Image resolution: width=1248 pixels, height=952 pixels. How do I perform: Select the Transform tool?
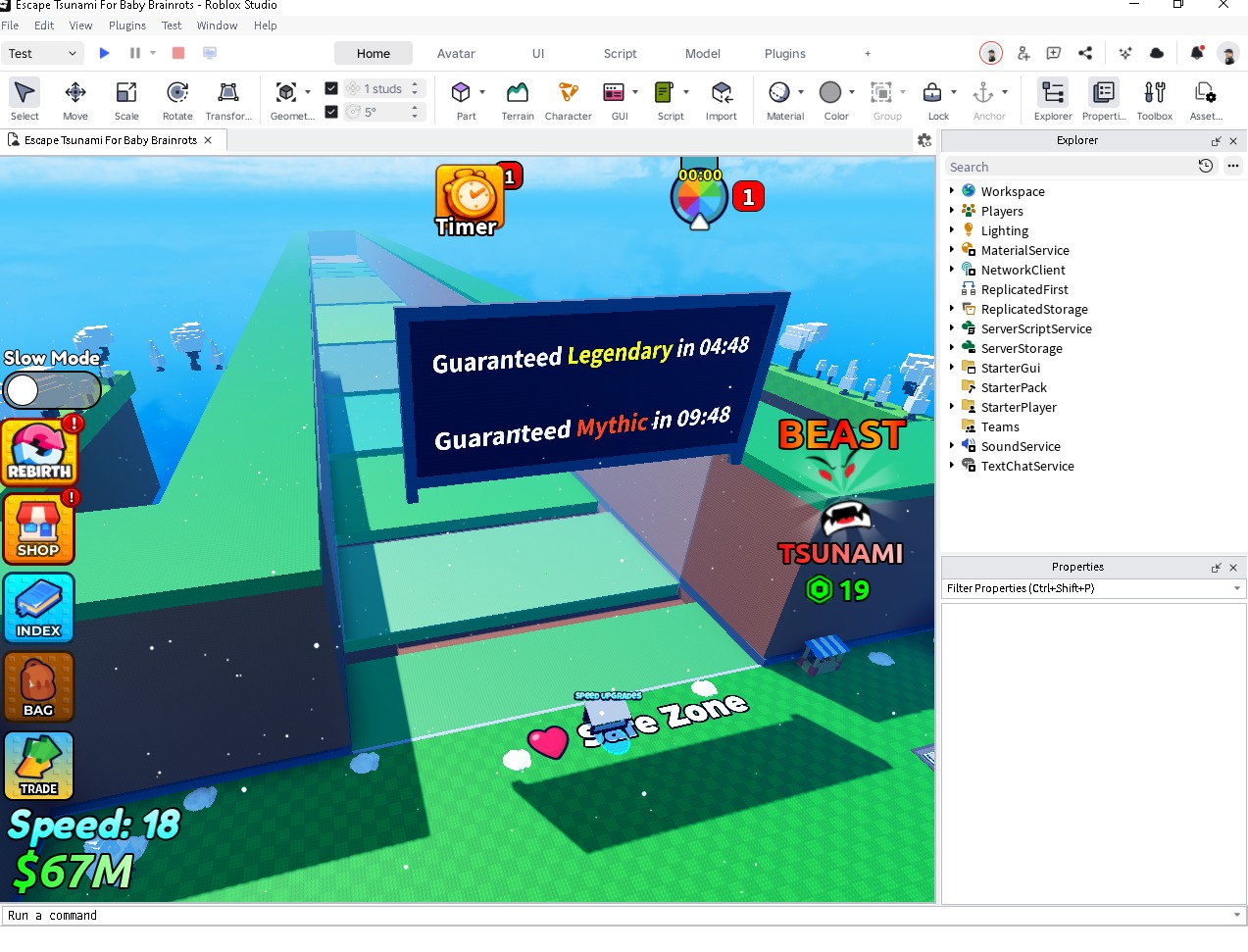click(x=228, y=98)
